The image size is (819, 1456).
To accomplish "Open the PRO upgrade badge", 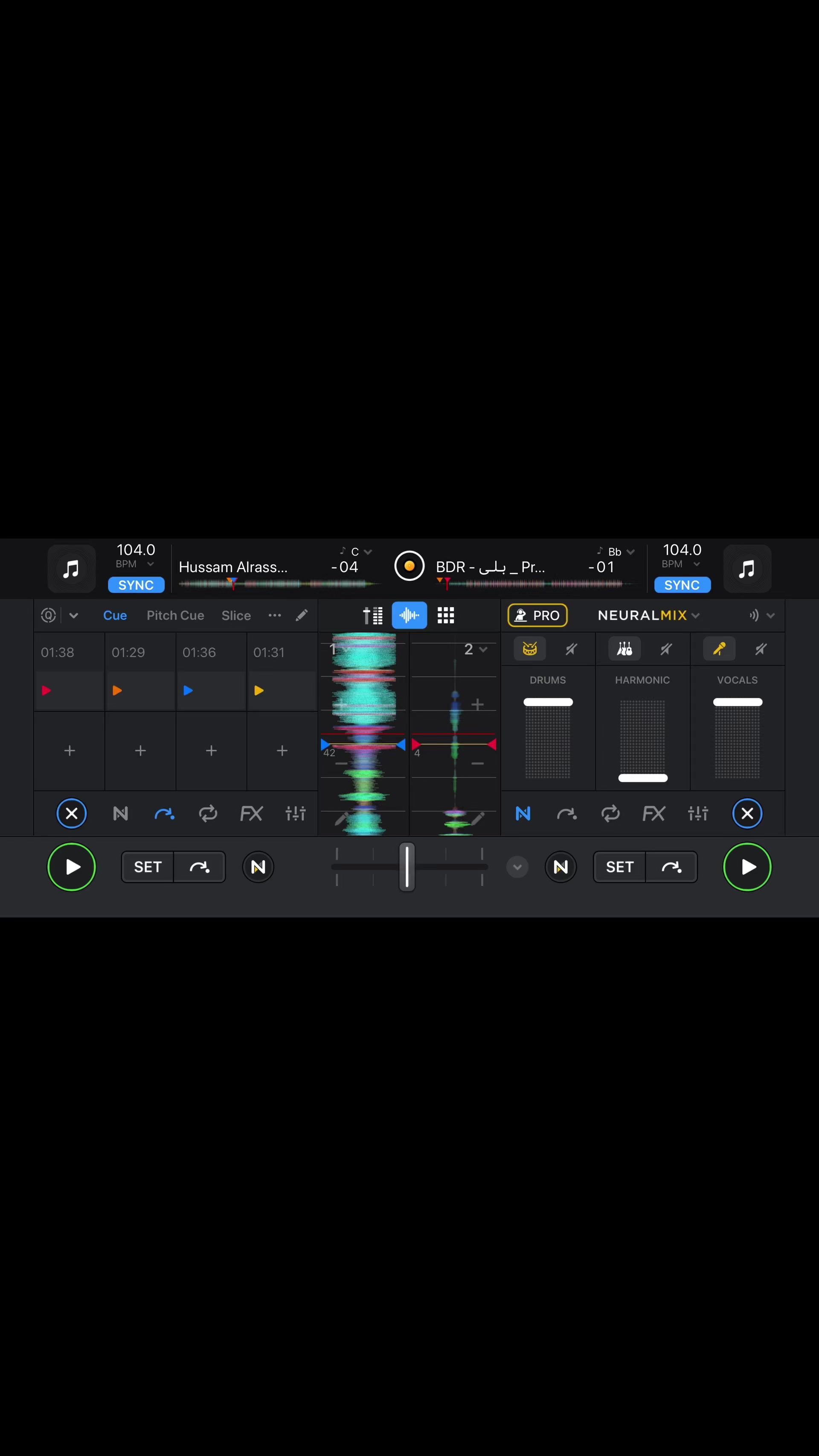I will tap(538, 615).
